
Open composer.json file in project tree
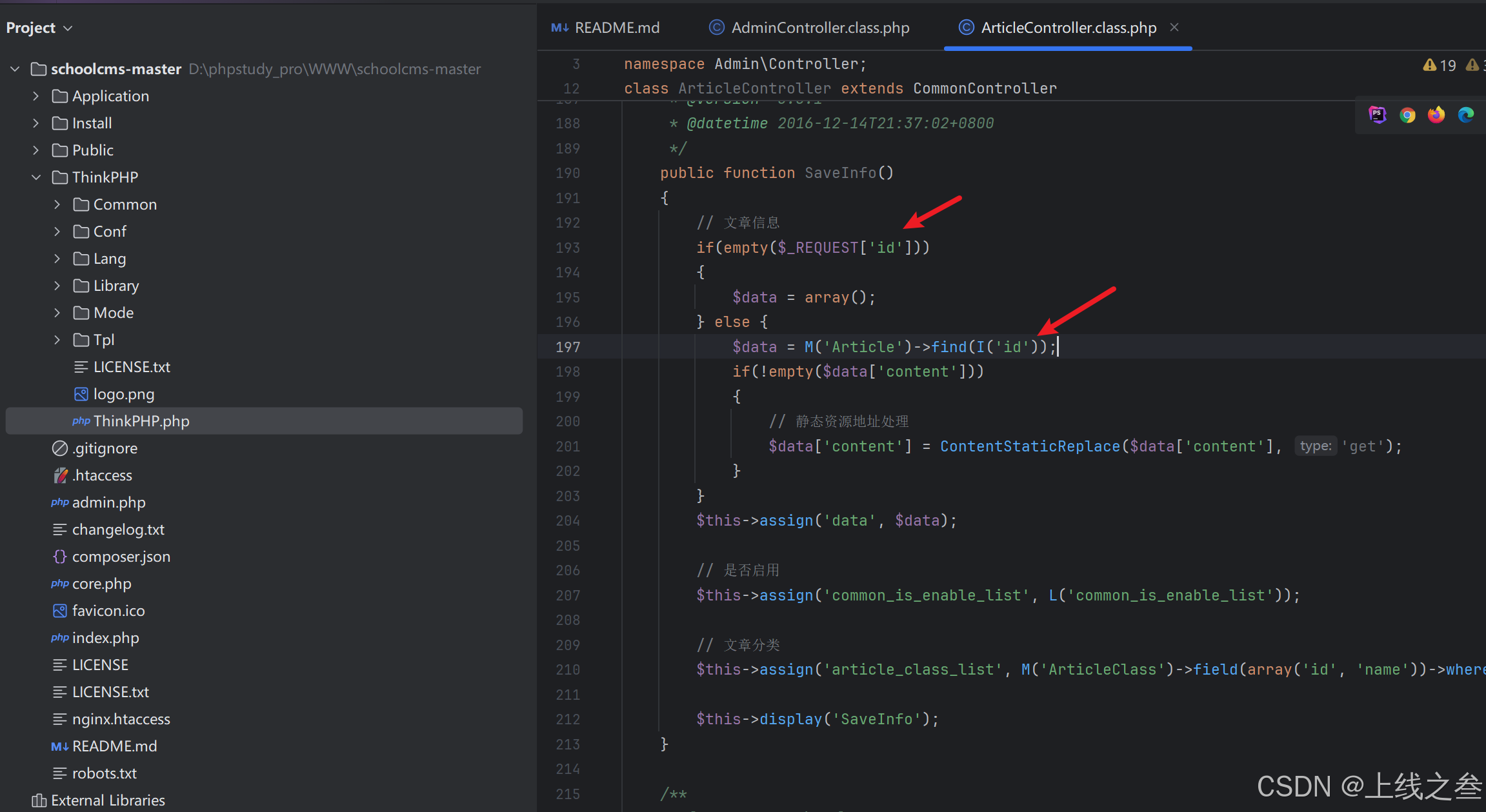tap(121, 557)
